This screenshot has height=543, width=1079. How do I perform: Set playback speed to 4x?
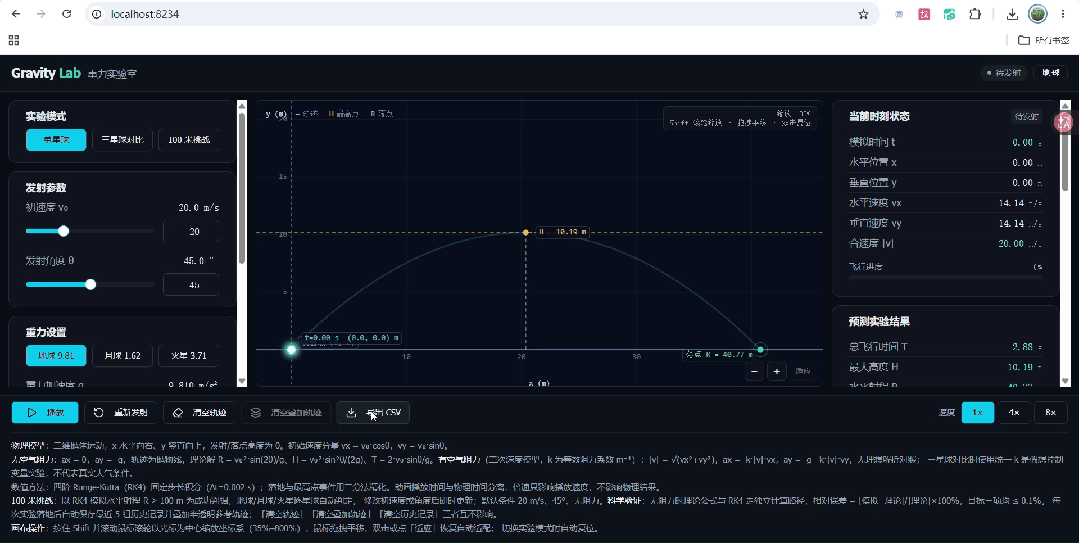pos(1014,412)
